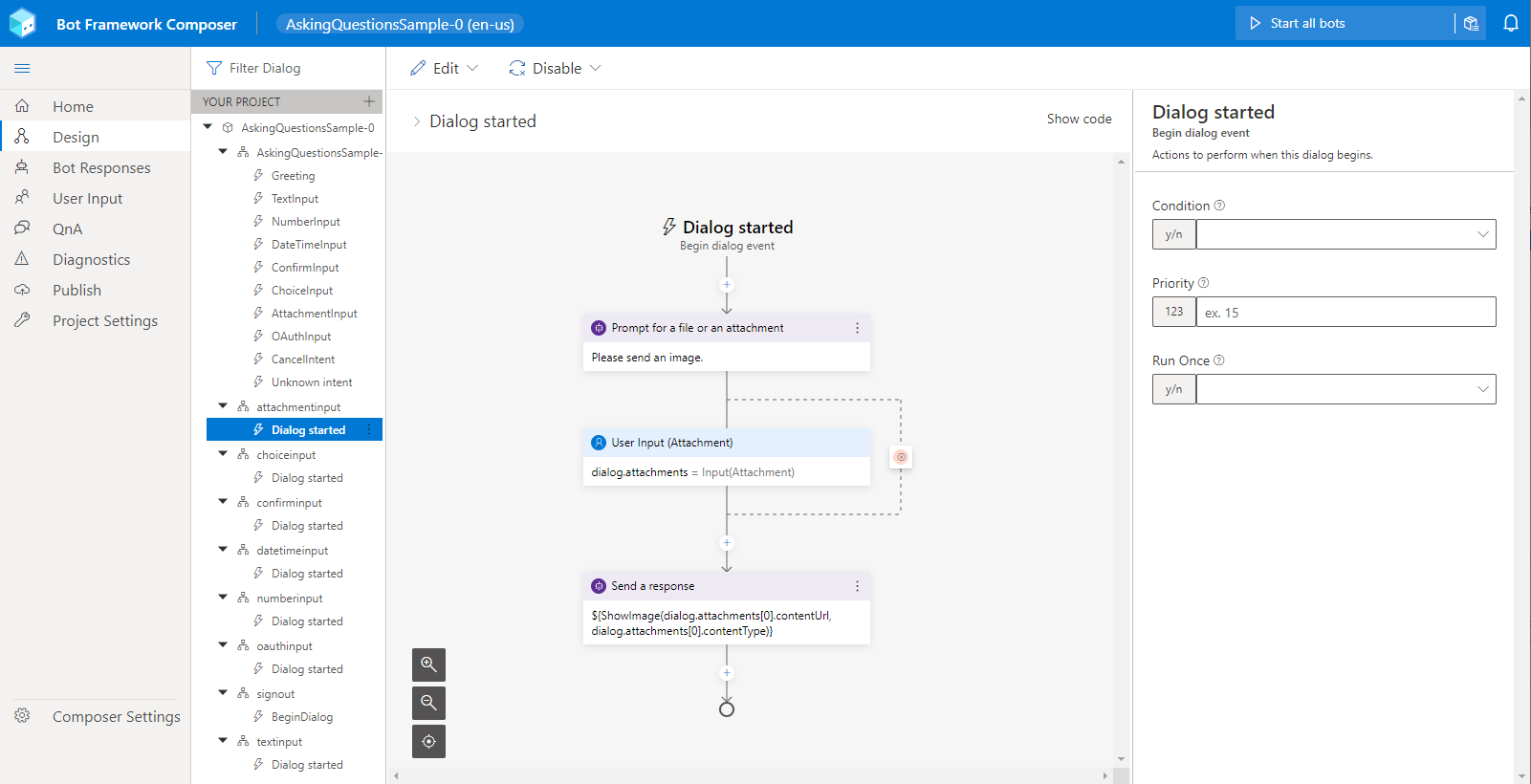Go to Home in the sidebar

point(96,106)
